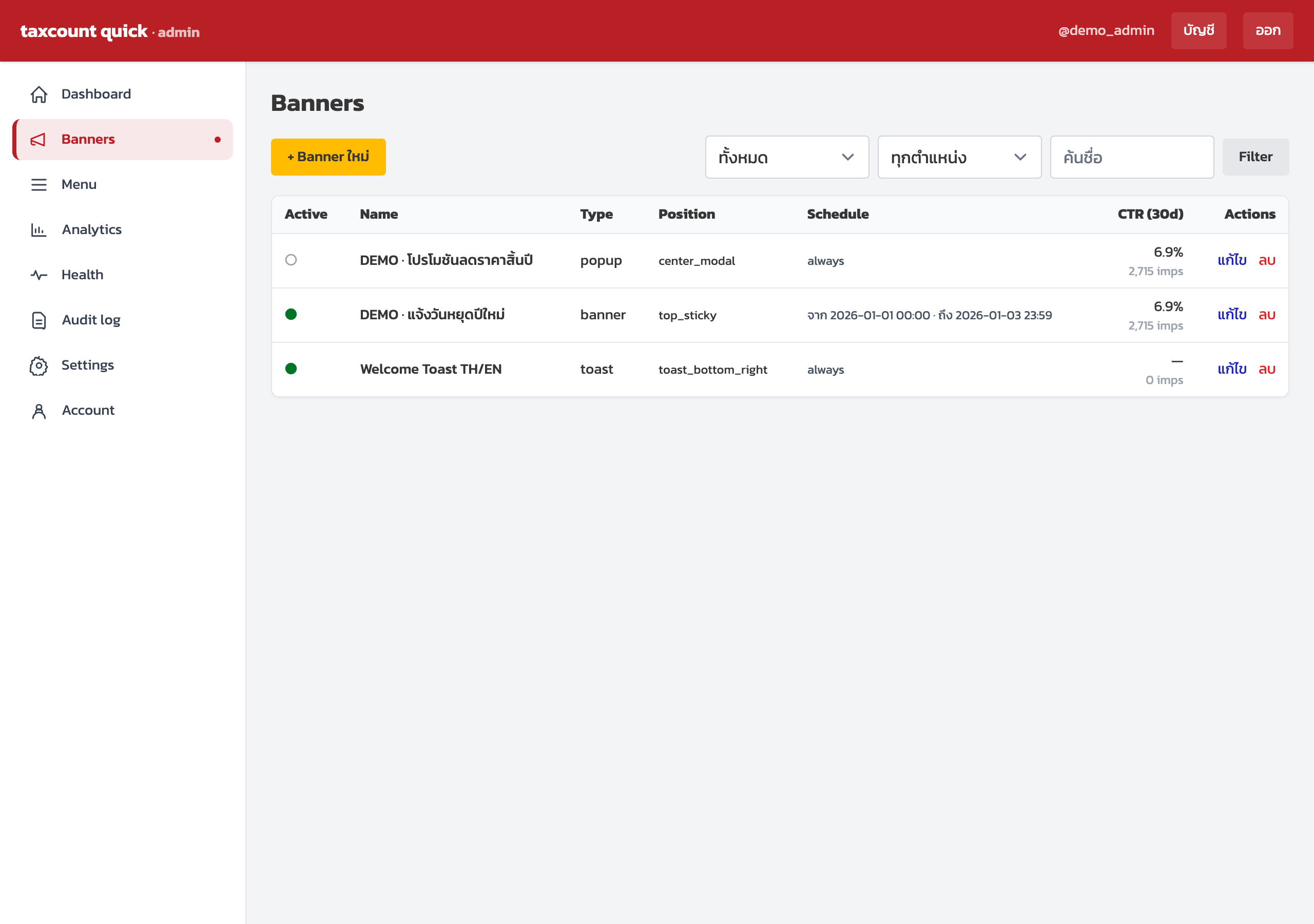Image resolution: width=1314 pixels, height=924 pixels.
Task: Click the Menu hamburger icon
Action: tap(39, 185)
